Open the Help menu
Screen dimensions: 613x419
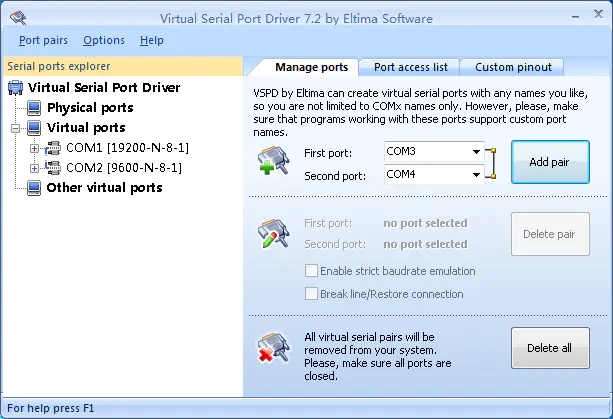pos(152,40)
